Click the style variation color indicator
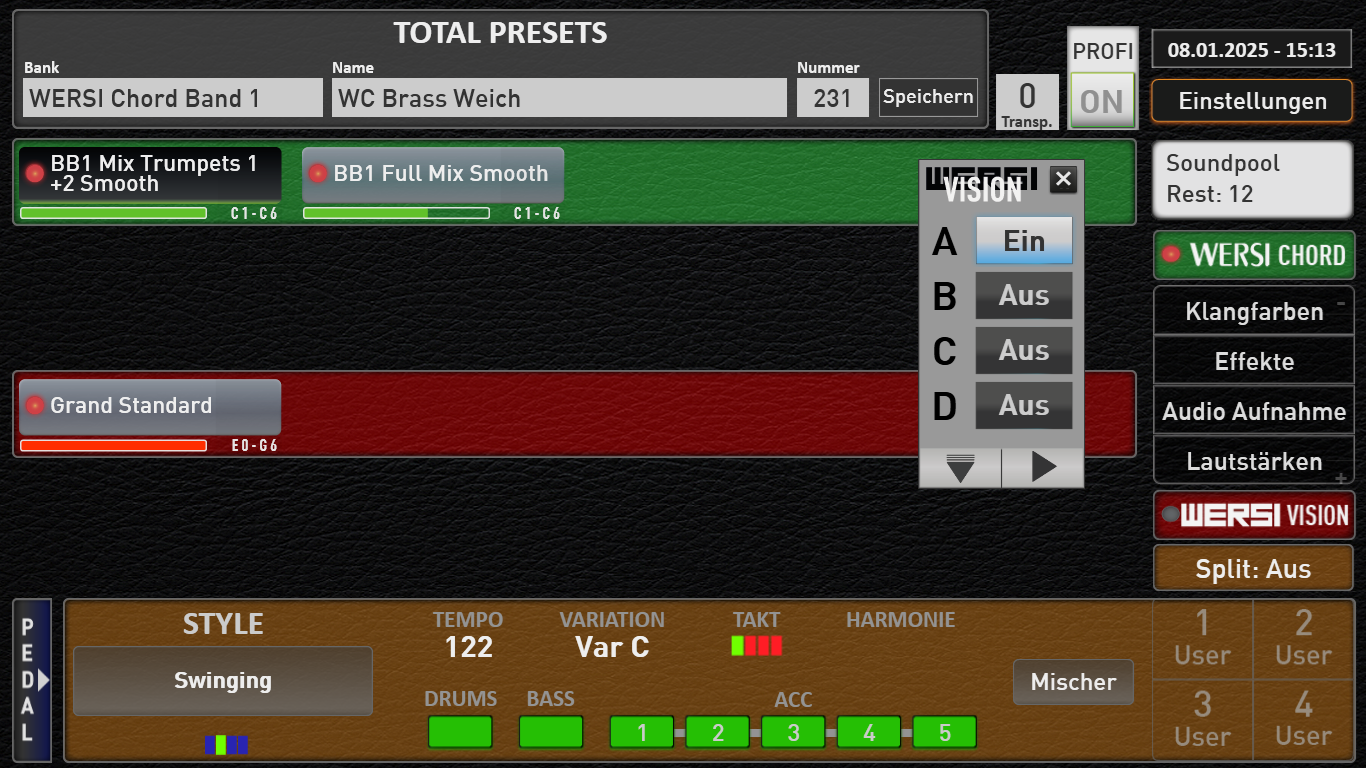 pyautogui.click(x=226, y=744)
